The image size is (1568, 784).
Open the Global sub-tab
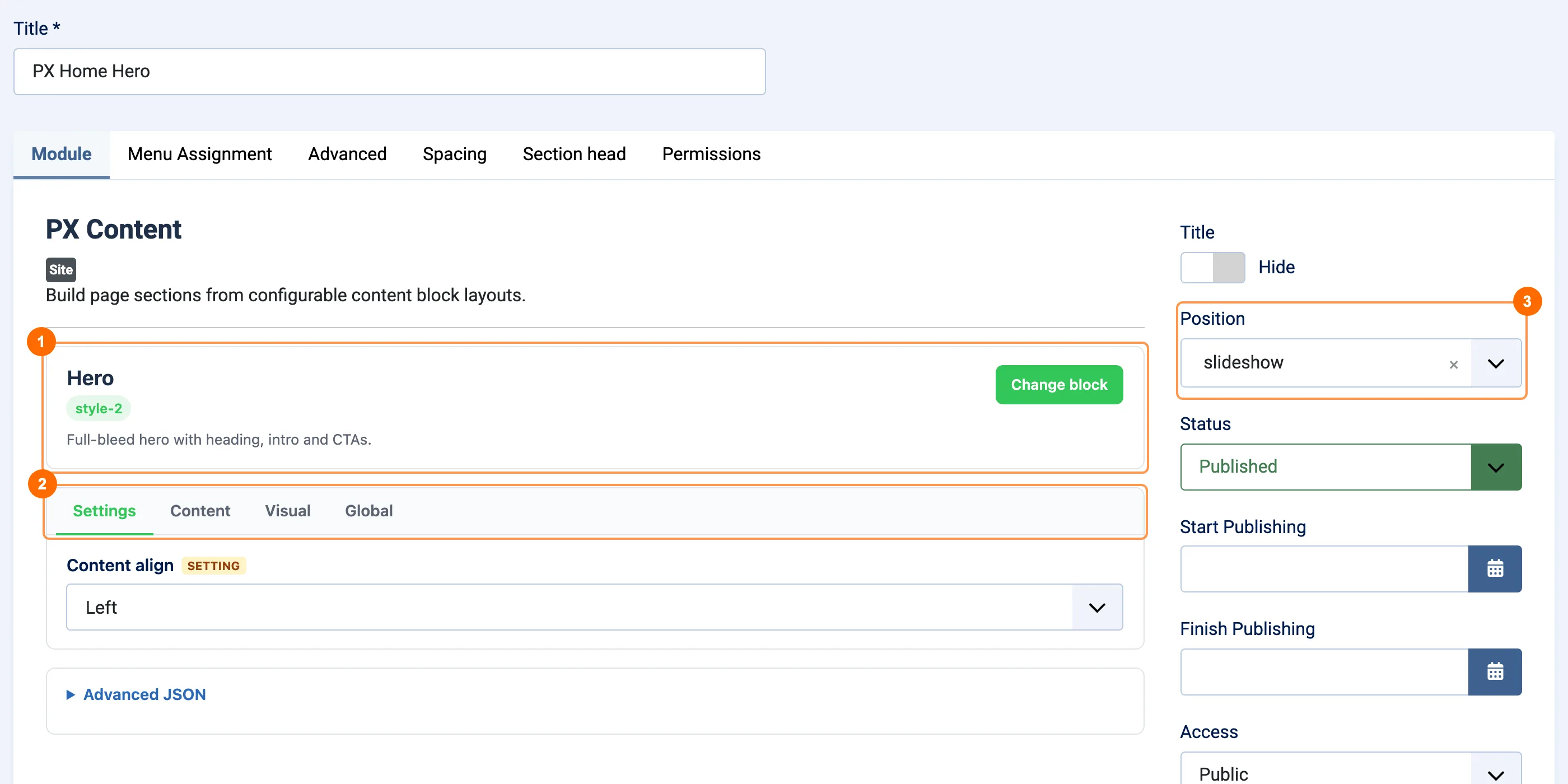pyautogui.click(x=368, y=511)
